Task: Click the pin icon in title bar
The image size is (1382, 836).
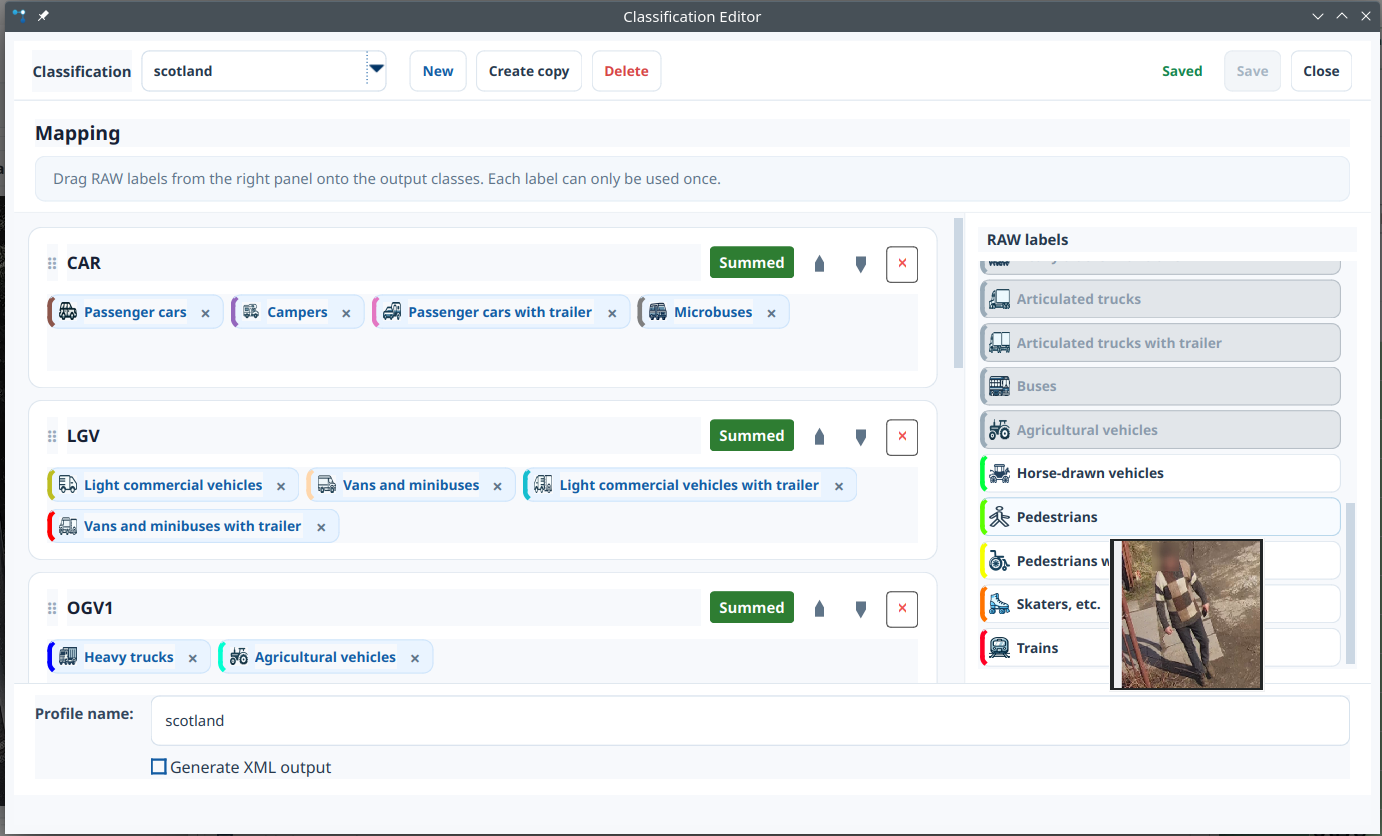Action: tap(43, 16)
